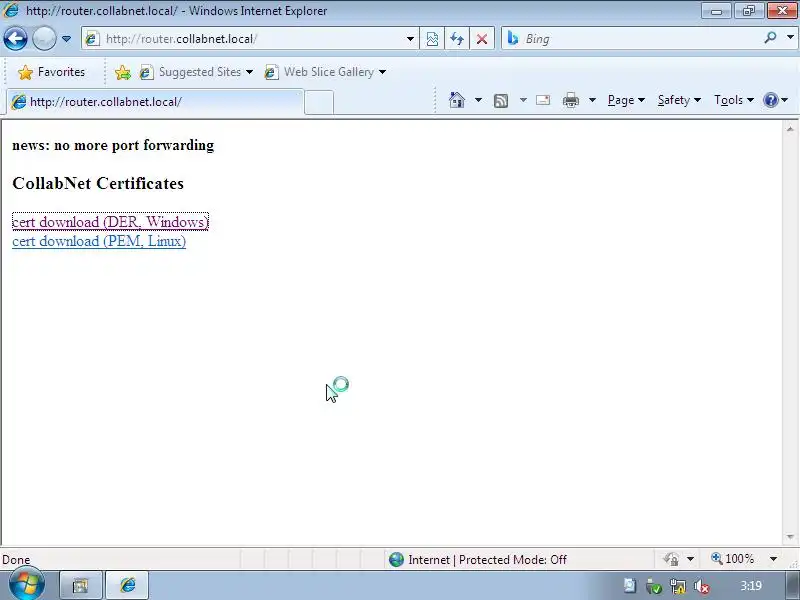Screen dimensions: 800x600
Task: Open the Page menu
Action: coord(626,100)
